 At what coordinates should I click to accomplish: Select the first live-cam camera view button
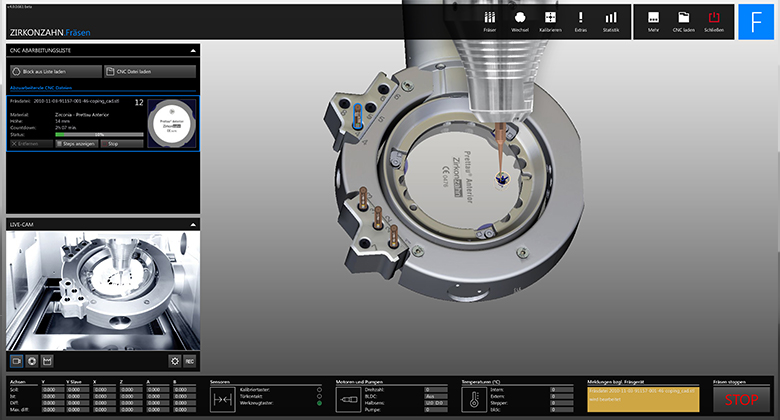click(x=17, y=360)
